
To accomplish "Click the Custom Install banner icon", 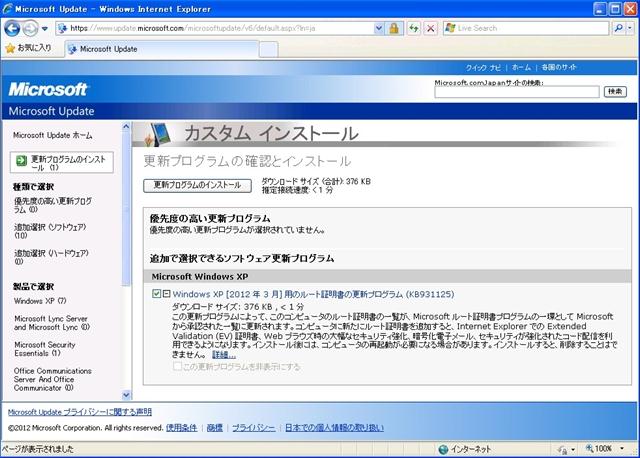I will coord(157,134).
